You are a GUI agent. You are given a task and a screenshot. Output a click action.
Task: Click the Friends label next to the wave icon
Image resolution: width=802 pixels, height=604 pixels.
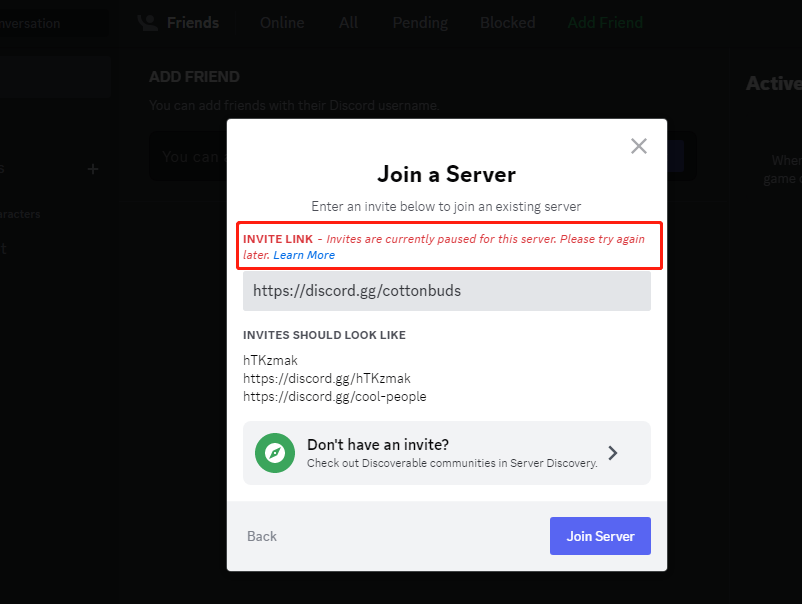tap(192, 22)
